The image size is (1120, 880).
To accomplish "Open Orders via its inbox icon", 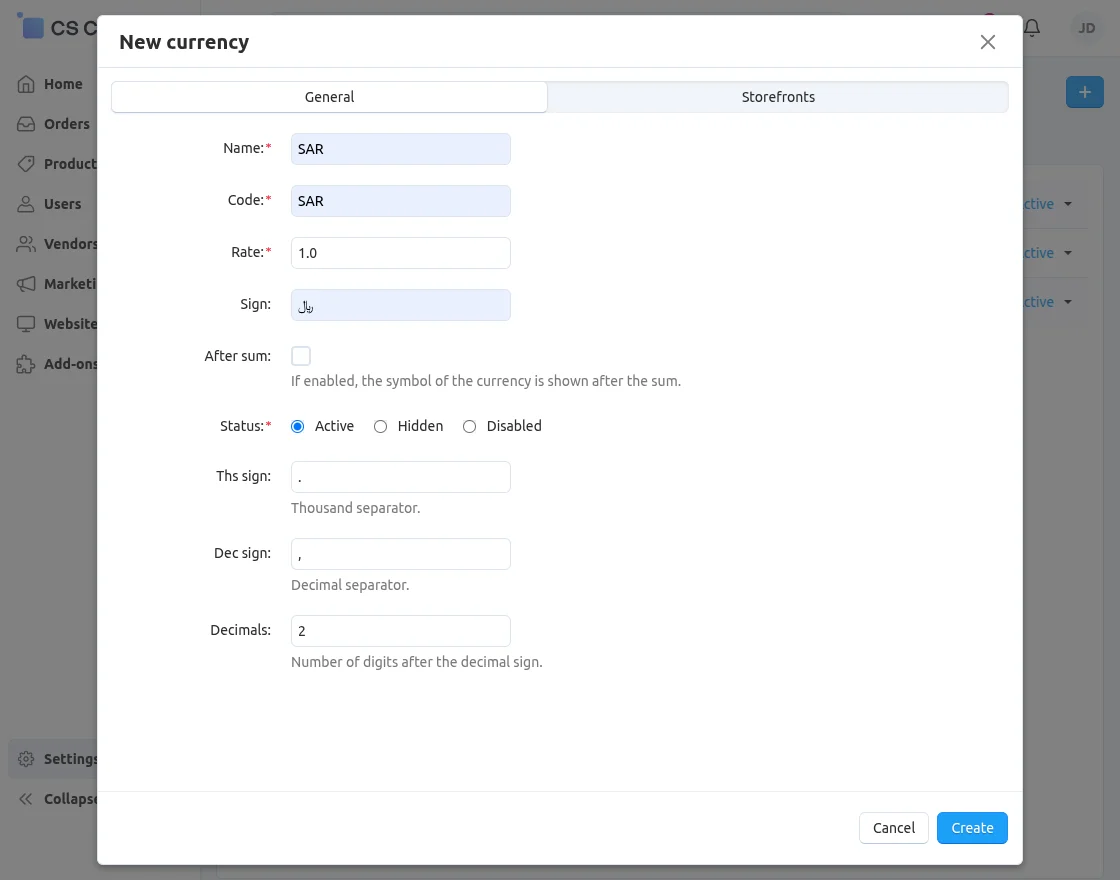I will tap(26, 124).
